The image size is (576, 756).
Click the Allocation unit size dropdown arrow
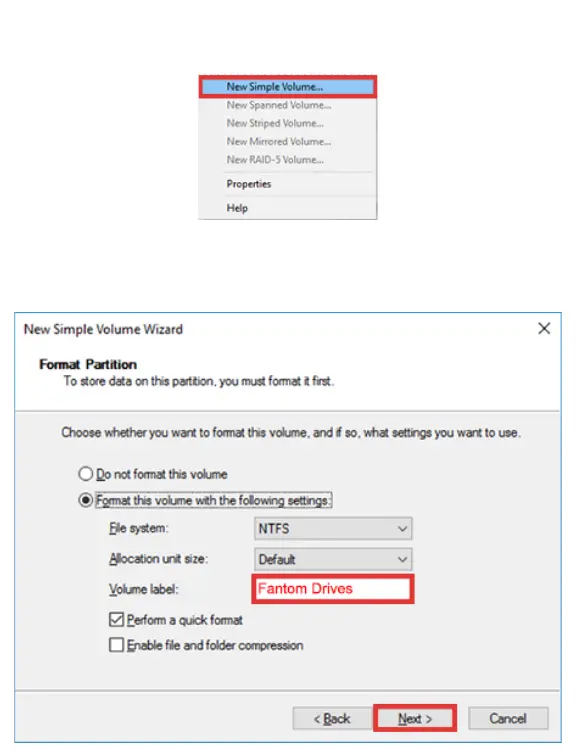pos(402,559)
